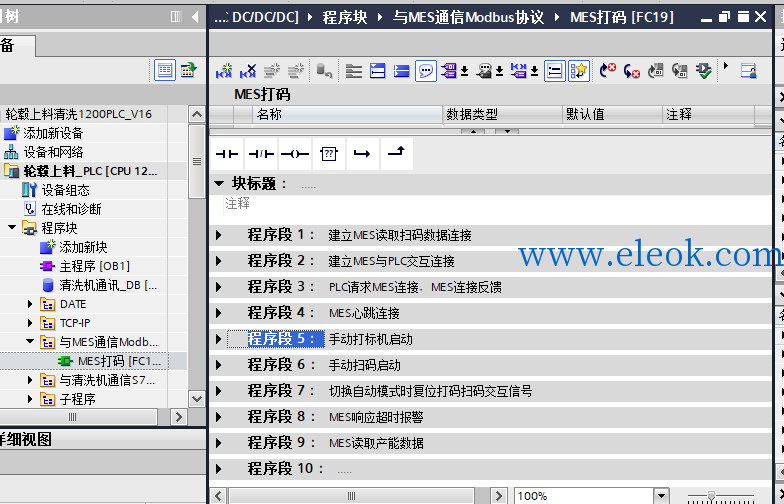Collapse the 块标题 section
The image size is (784, 504).
click(x=218, y=184)
